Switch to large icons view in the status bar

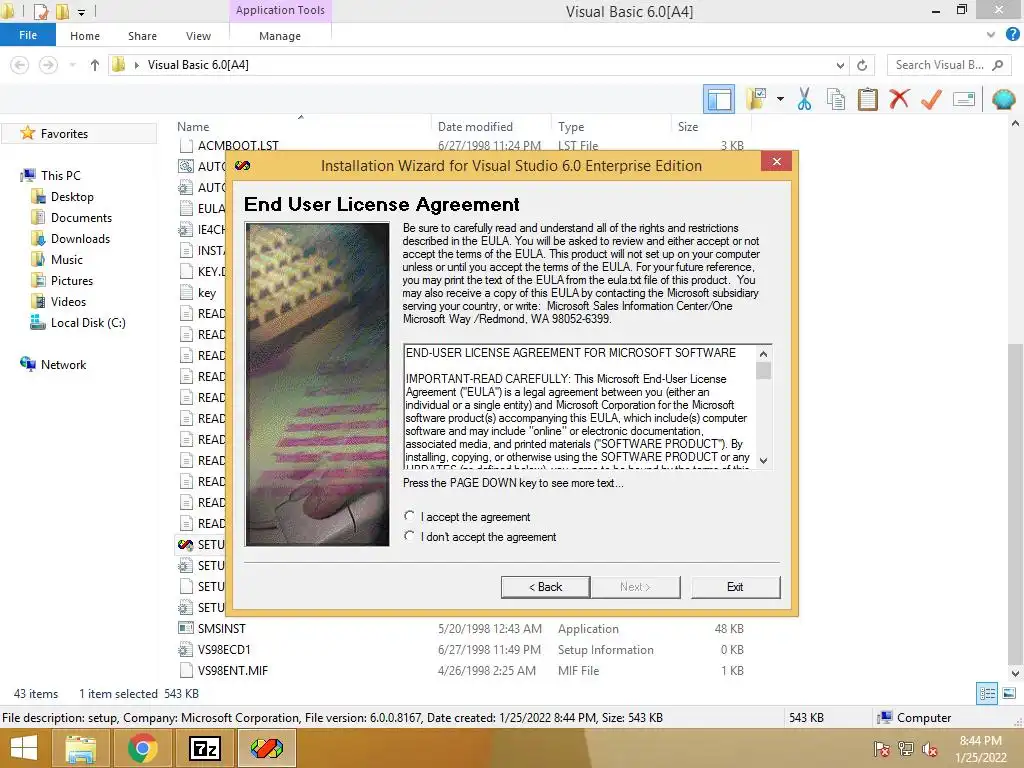tap(1009, 693)
